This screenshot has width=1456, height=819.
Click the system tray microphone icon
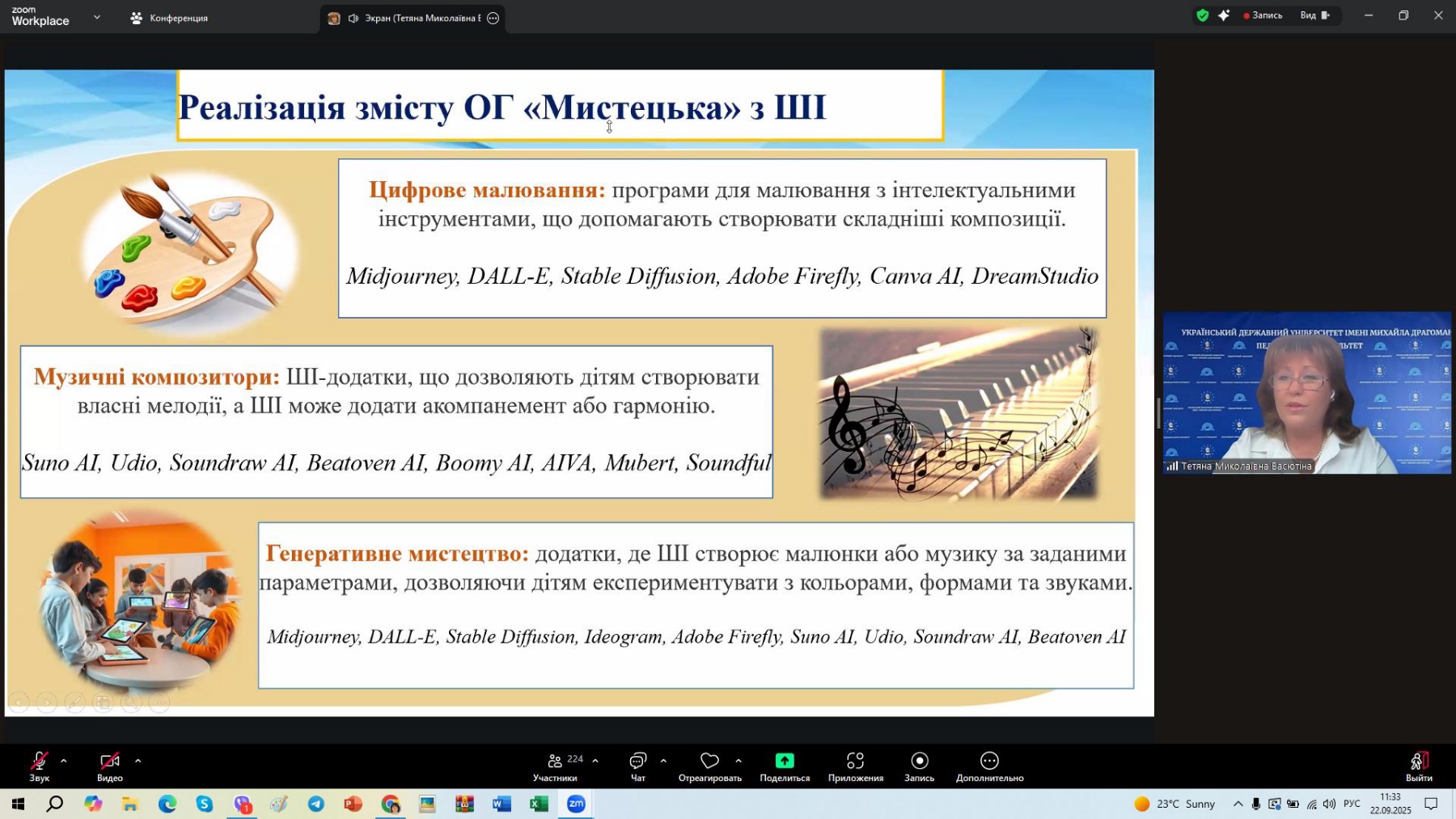[x=1256, y=804]
